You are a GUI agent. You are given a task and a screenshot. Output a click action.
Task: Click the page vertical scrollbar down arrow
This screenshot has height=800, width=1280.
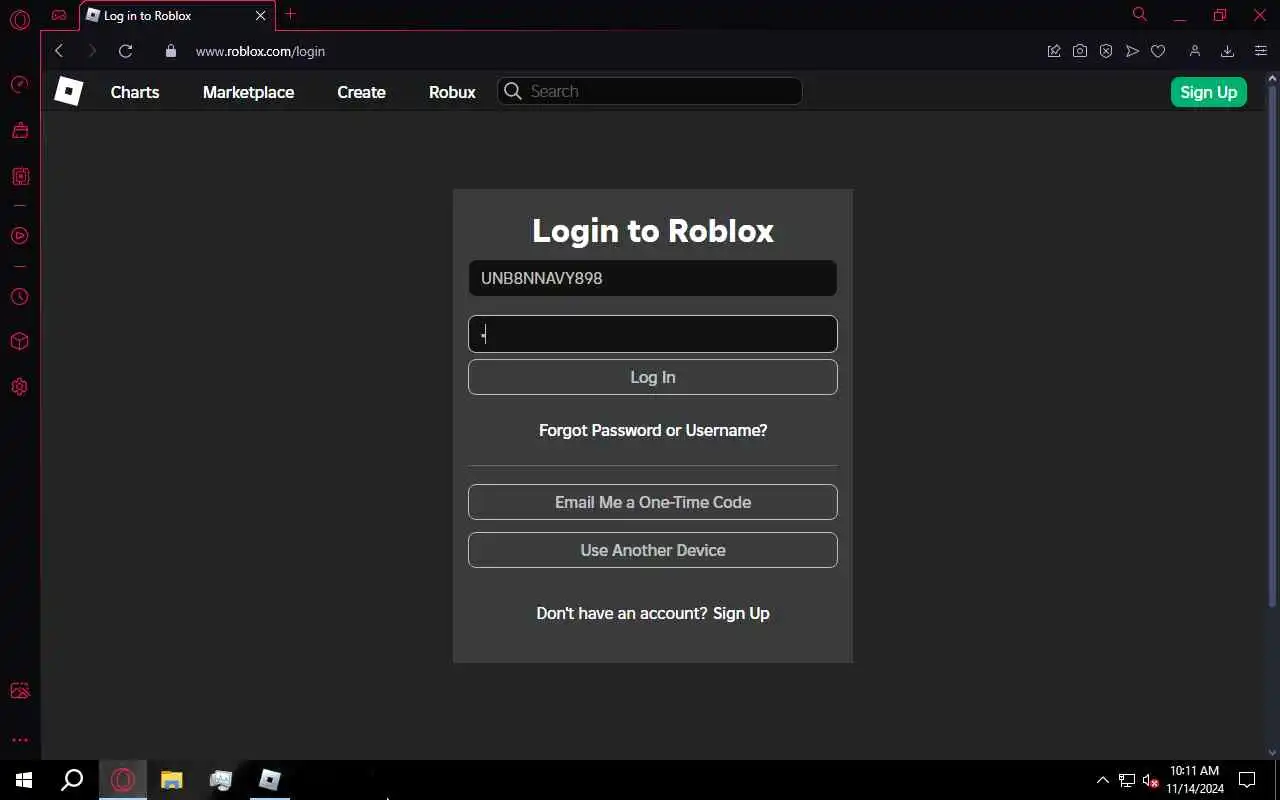coord(1272,753)
